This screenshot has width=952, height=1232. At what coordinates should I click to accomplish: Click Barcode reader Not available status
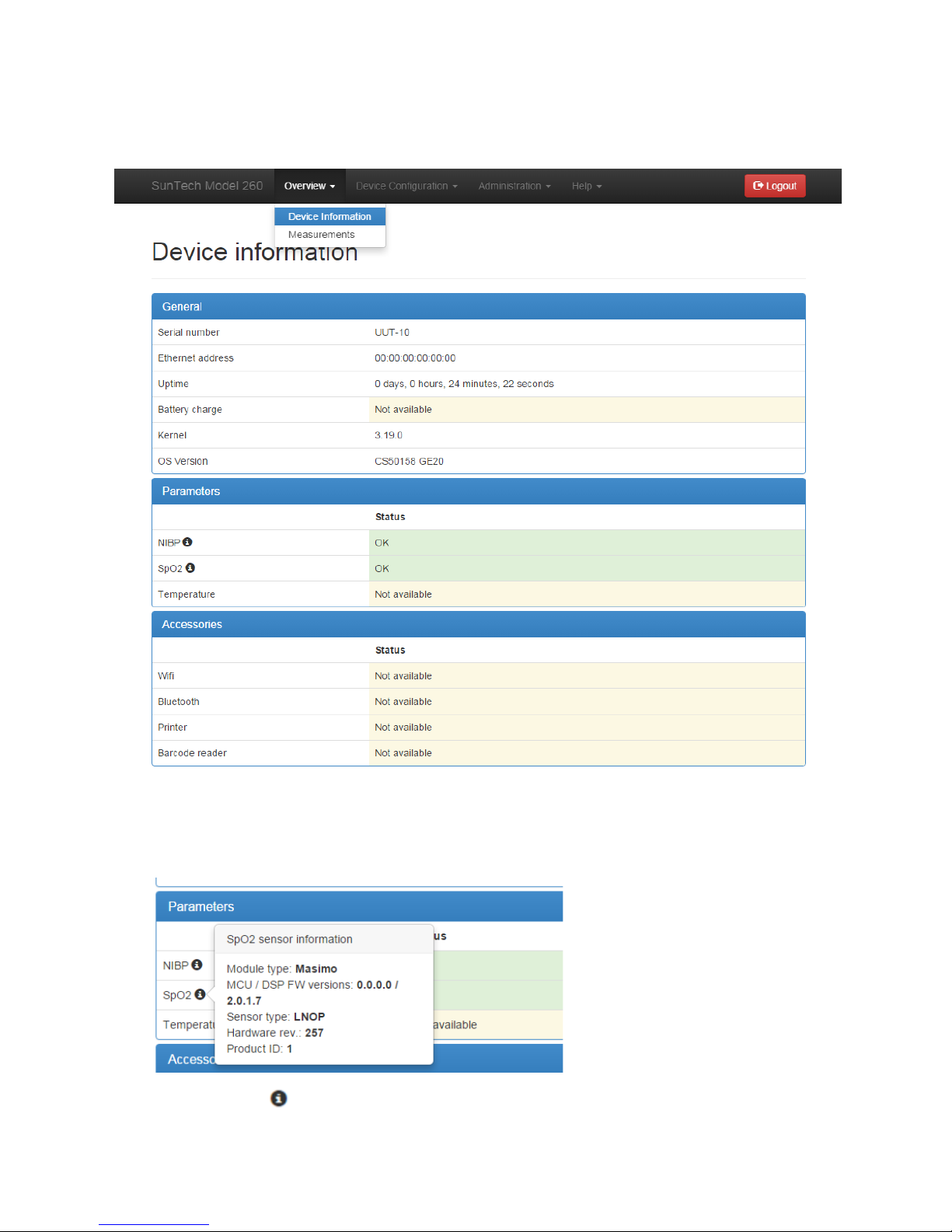[587, 753]
